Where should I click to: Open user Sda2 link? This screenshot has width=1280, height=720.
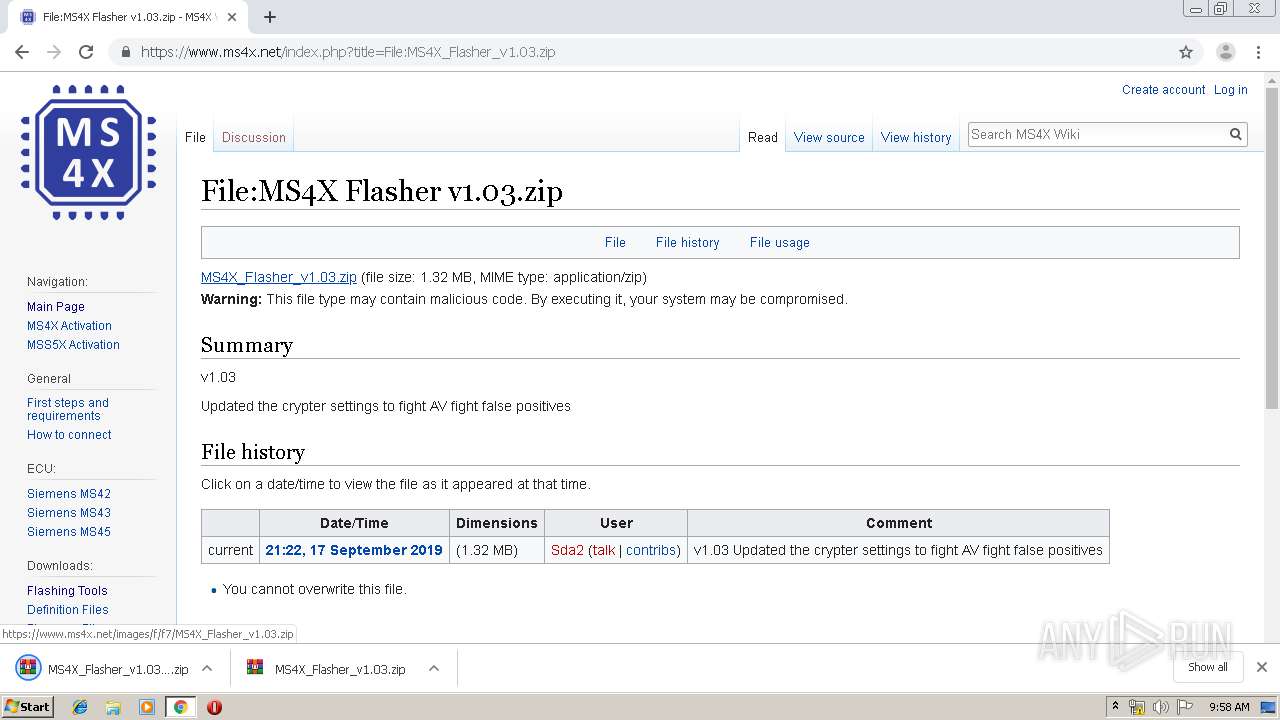pos(567,550)
